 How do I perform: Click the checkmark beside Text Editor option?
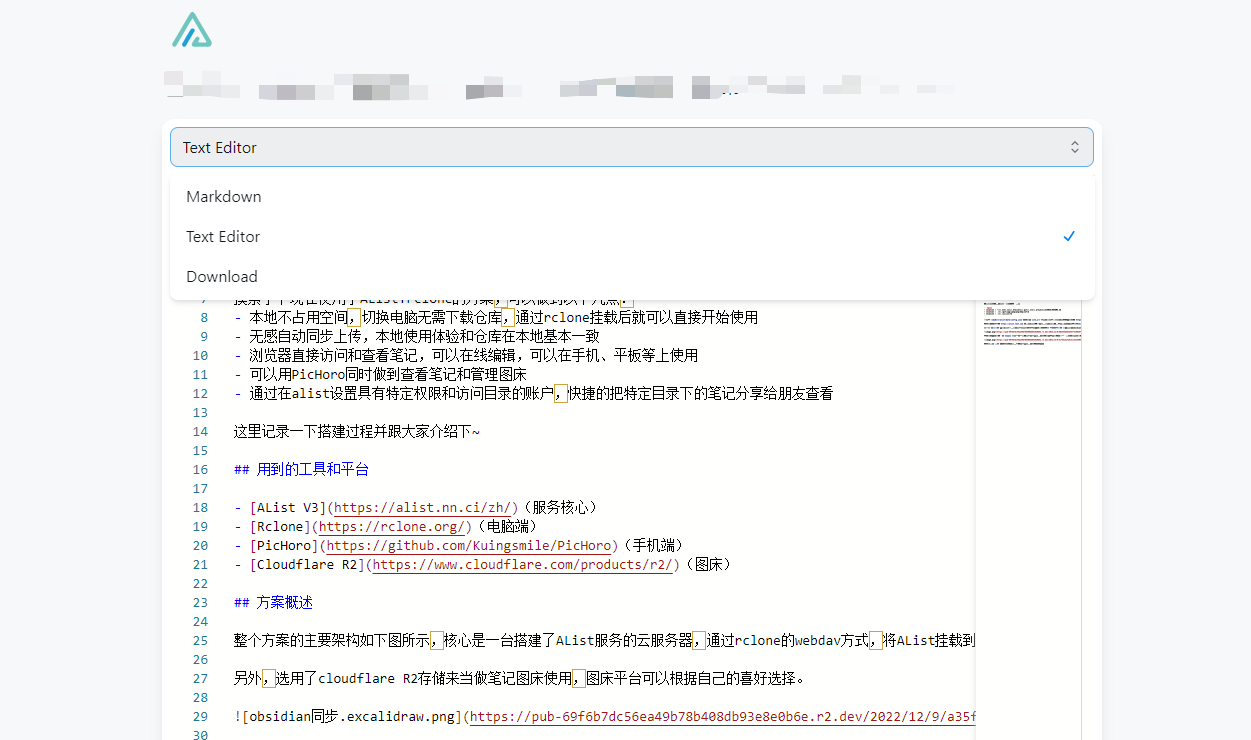(x=1069, y=236)
